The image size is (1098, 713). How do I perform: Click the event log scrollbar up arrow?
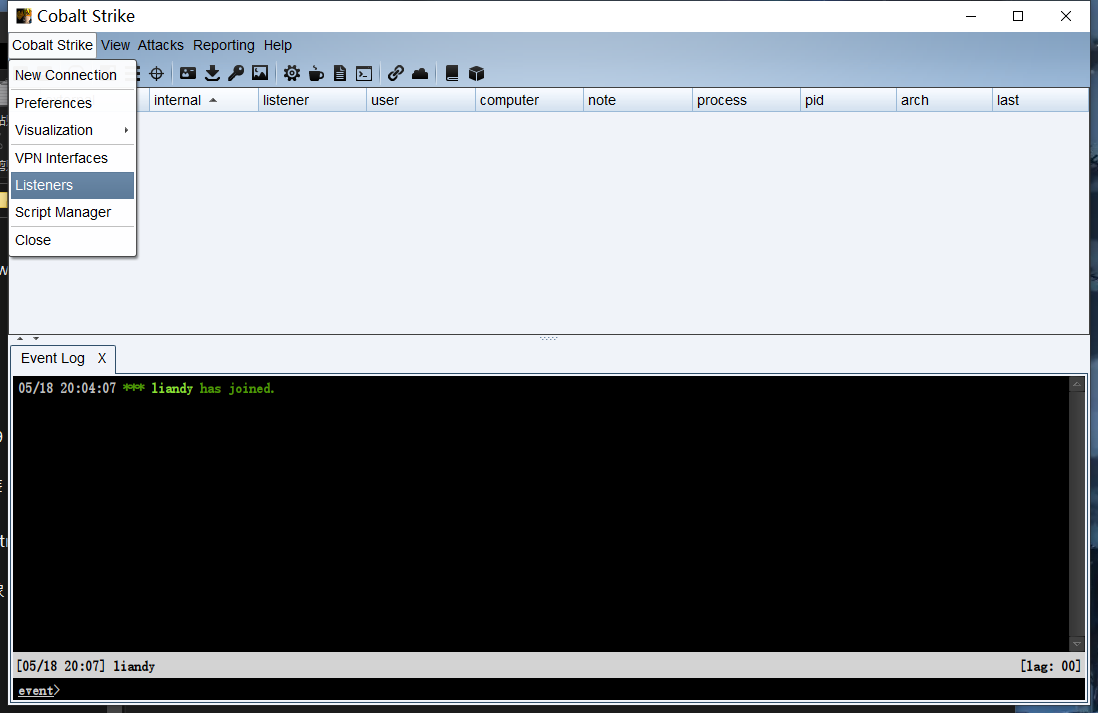point(1077,384)
